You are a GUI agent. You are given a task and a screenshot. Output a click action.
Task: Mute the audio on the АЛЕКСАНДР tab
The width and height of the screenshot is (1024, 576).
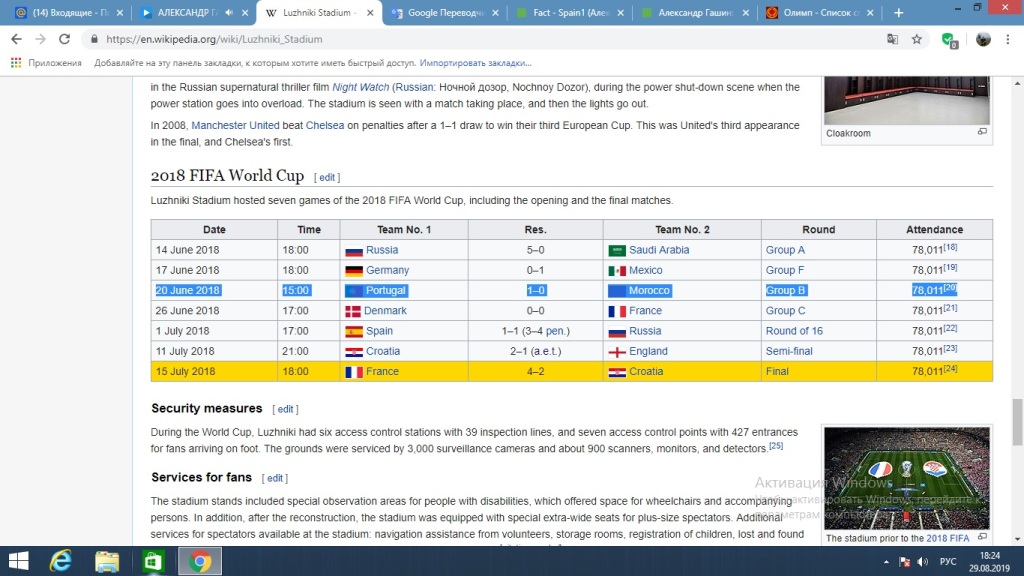click(x=229, y=12)
